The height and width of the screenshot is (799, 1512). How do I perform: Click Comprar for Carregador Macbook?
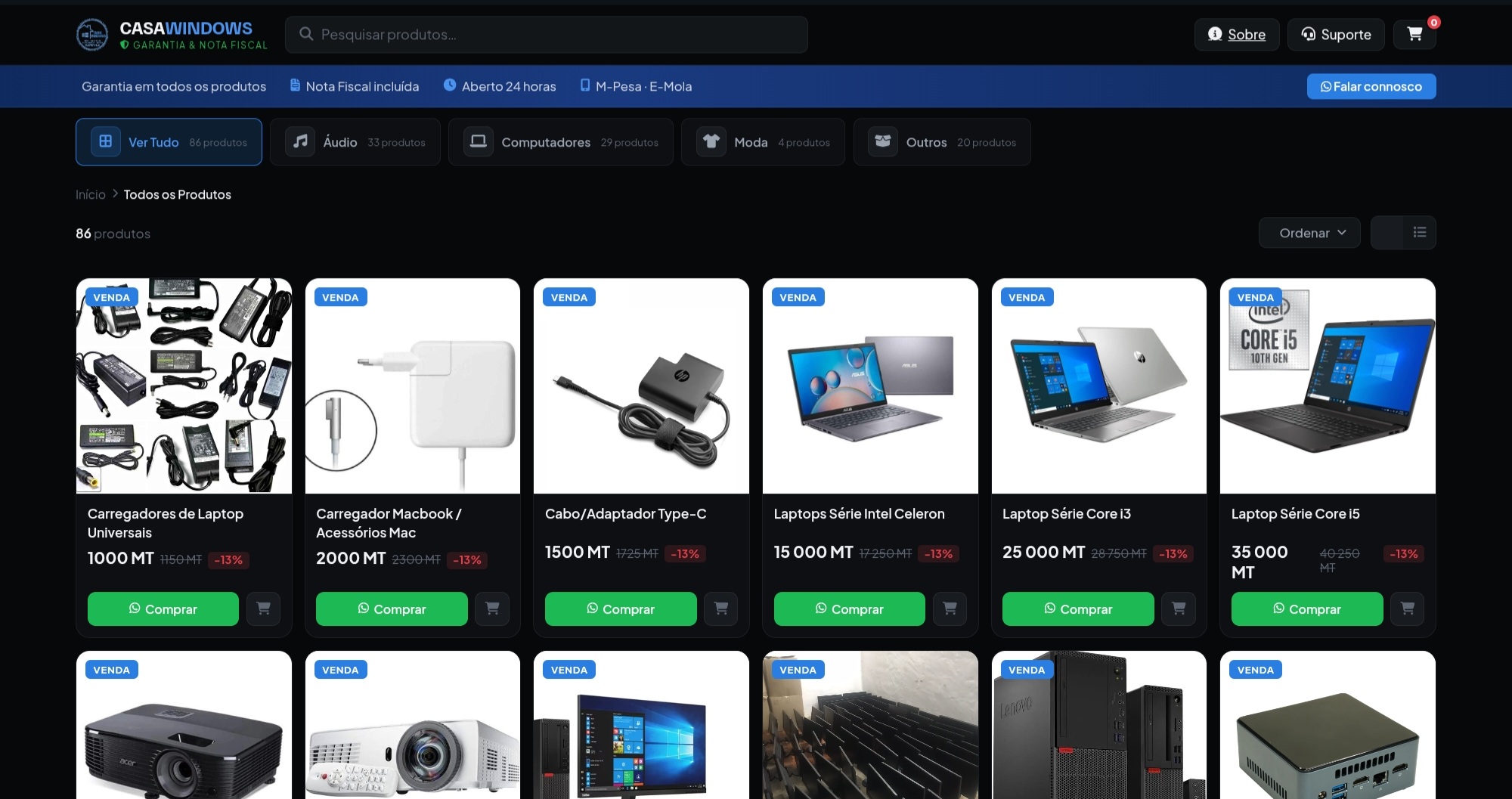coord(392,609)
